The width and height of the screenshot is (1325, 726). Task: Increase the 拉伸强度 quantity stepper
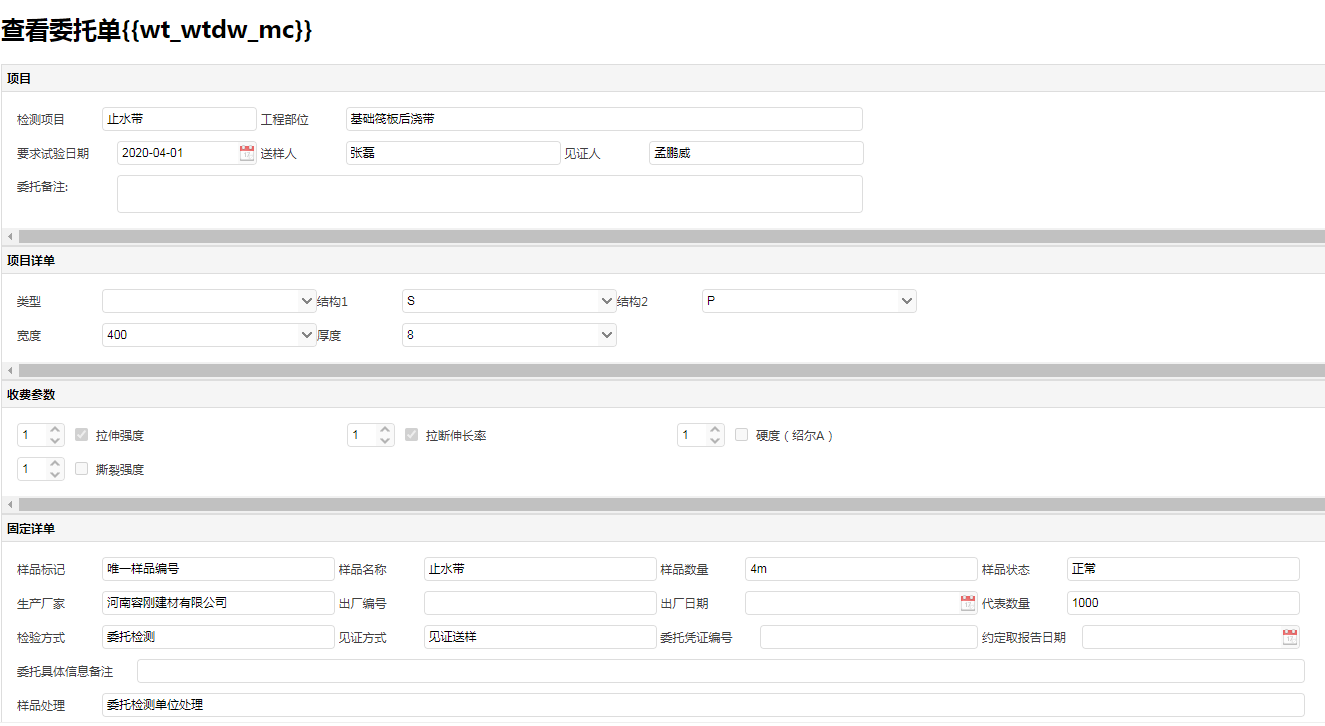click(55, 430)
